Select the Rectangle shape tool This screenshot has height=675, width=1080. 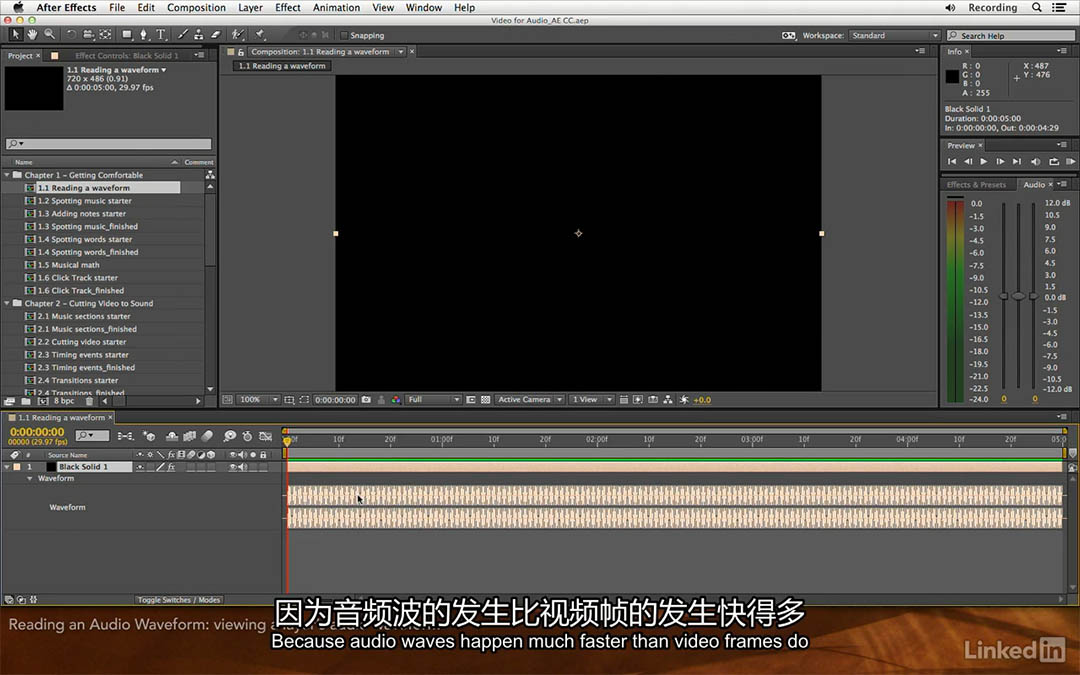127,34
